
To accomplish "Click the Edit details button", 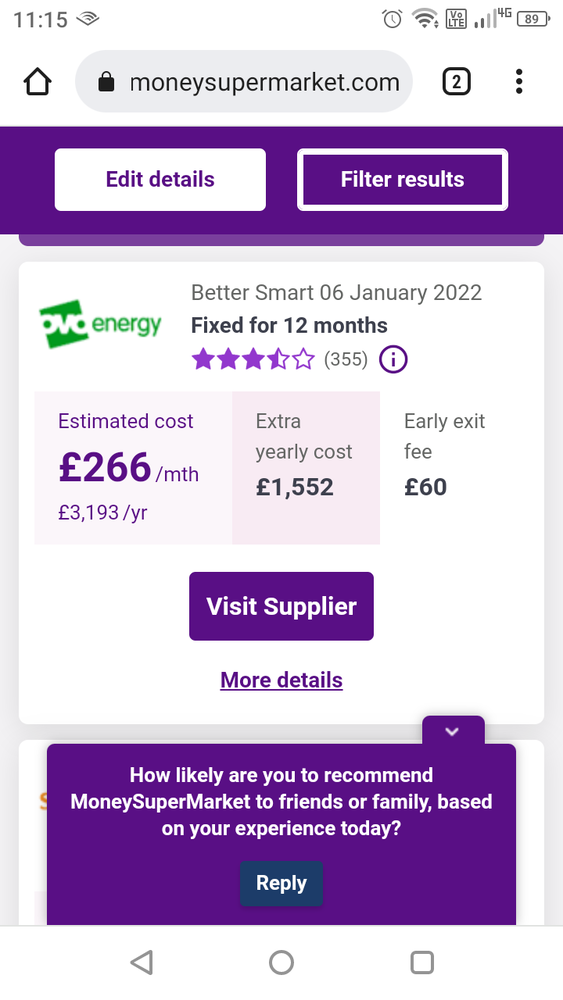I will pyautogui.click(x=160, y=179).
